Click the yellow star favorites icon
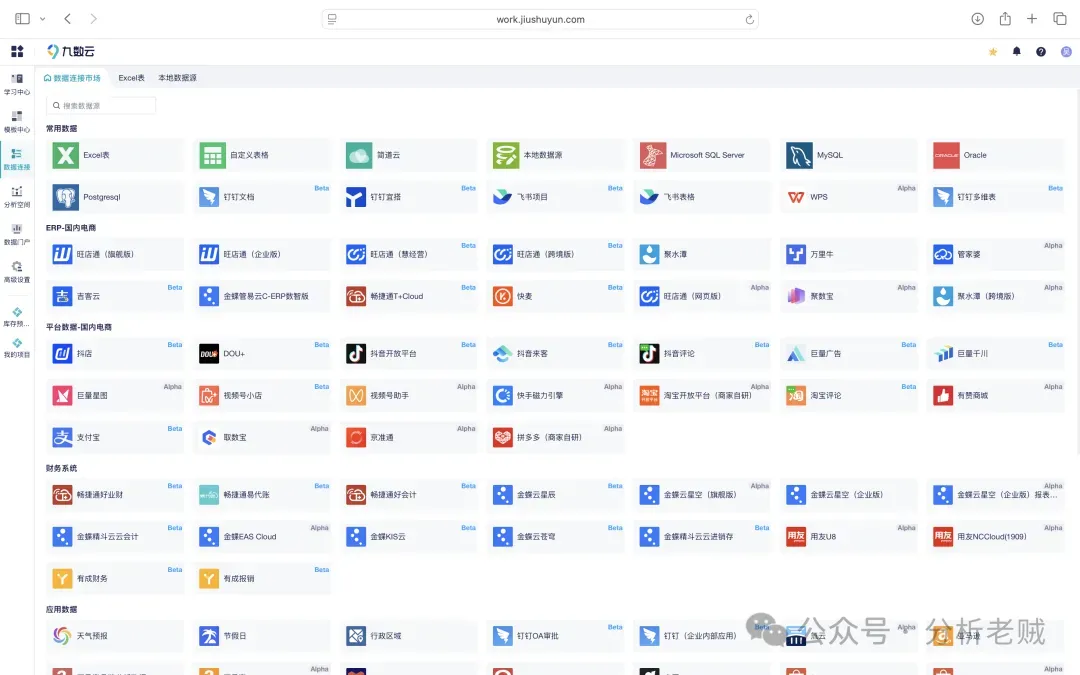This screenshot has width=1080, height=675. (x=993, y=52)
